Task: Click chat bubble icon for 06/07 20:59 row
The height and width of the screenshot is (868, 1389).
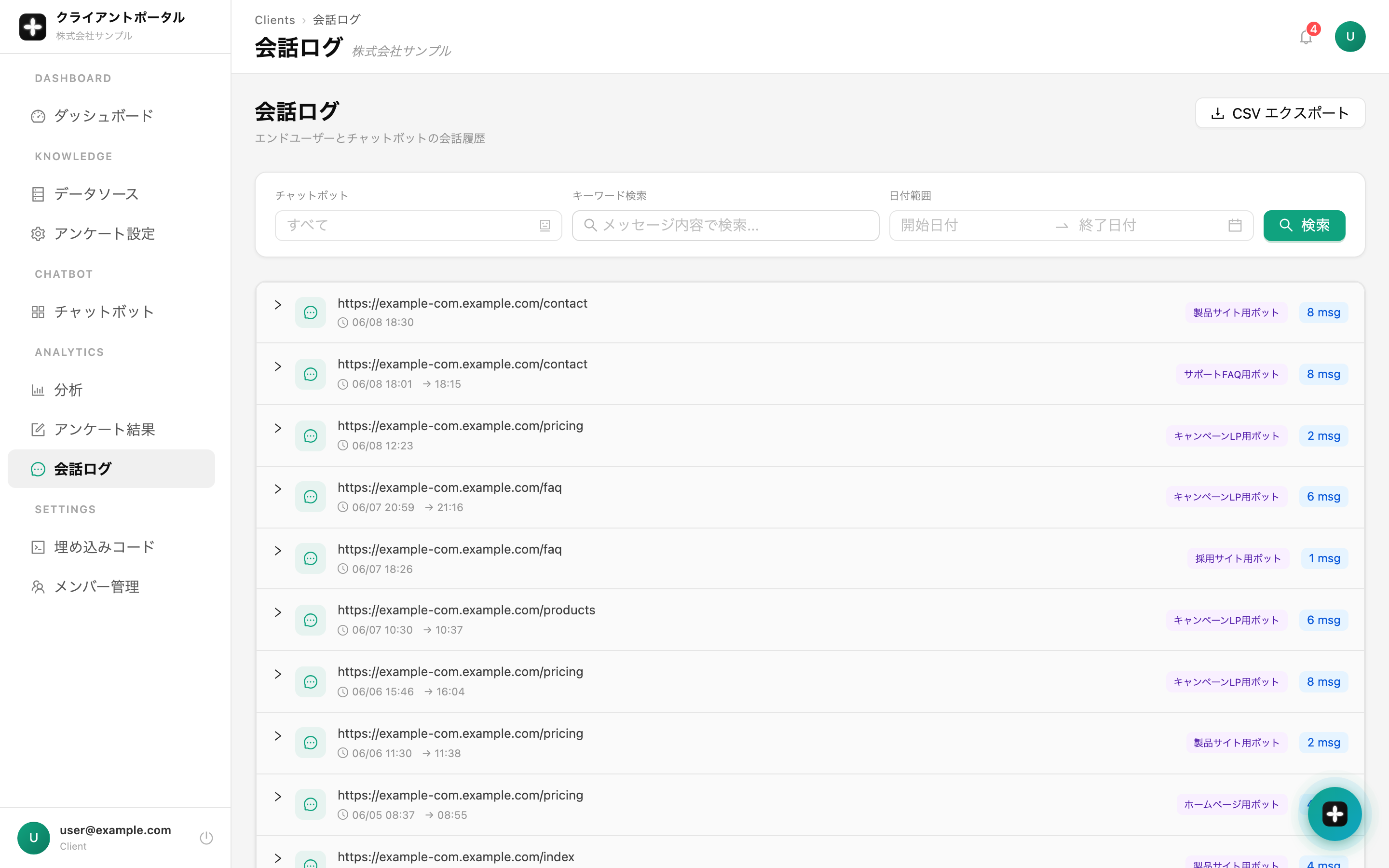Action: pyautogui.click(x=311, y=497)
